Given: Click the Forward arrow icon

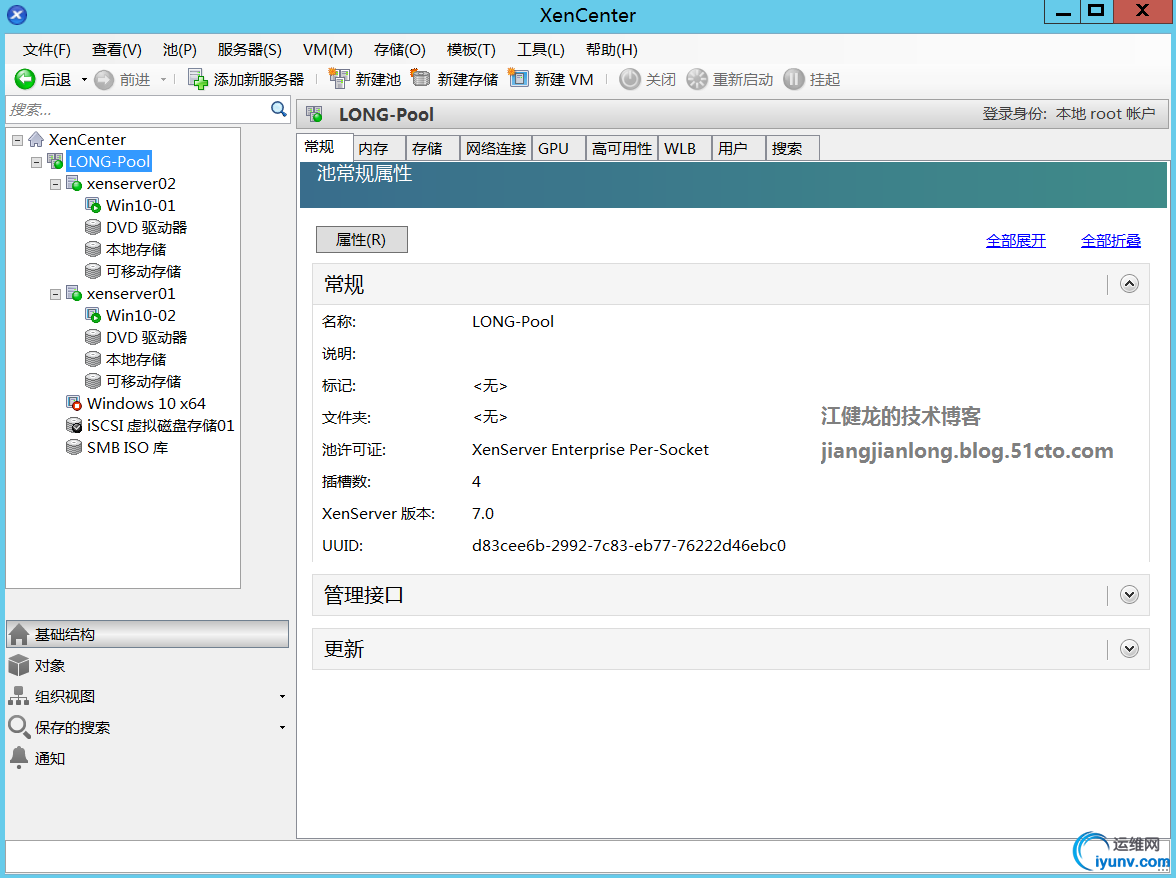Looking at the screenshot, I should pyautogui.click(x=104, y=79).
